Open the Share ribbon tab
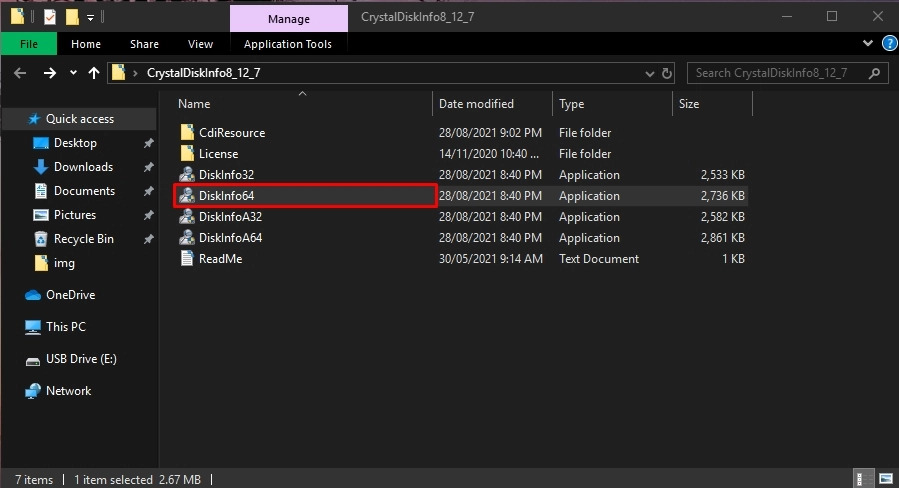The height and width of the screenshot is (488, 899). click(x=144, y=44)
